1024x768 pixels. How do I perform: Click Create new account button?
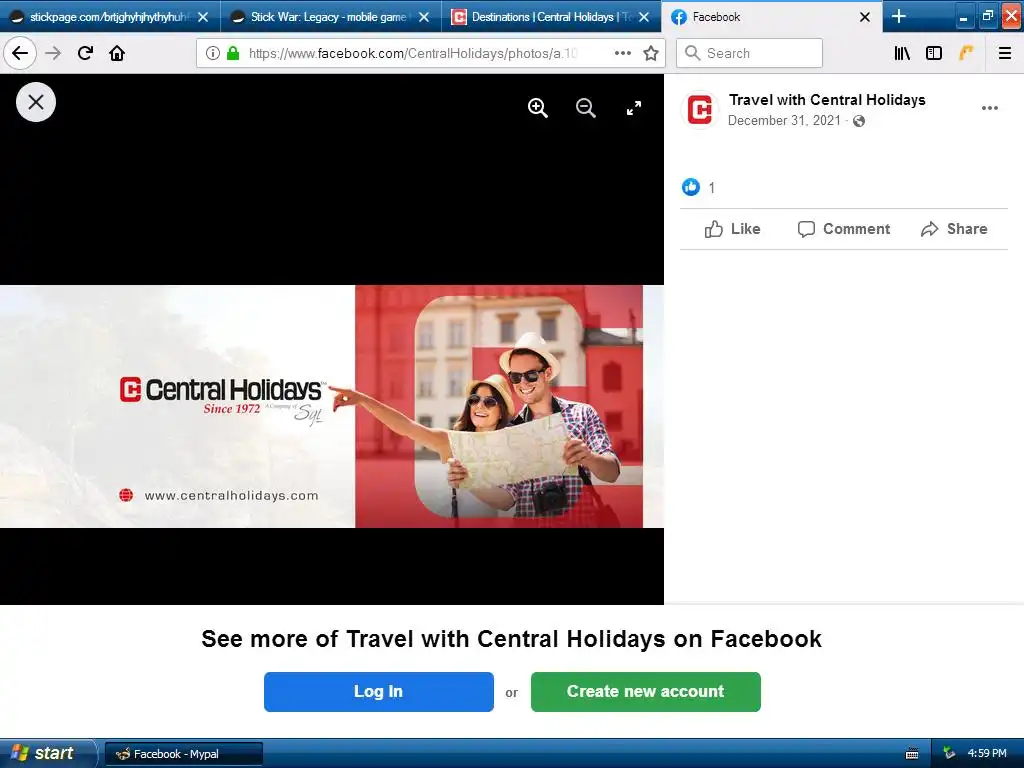tap(645, 692)
